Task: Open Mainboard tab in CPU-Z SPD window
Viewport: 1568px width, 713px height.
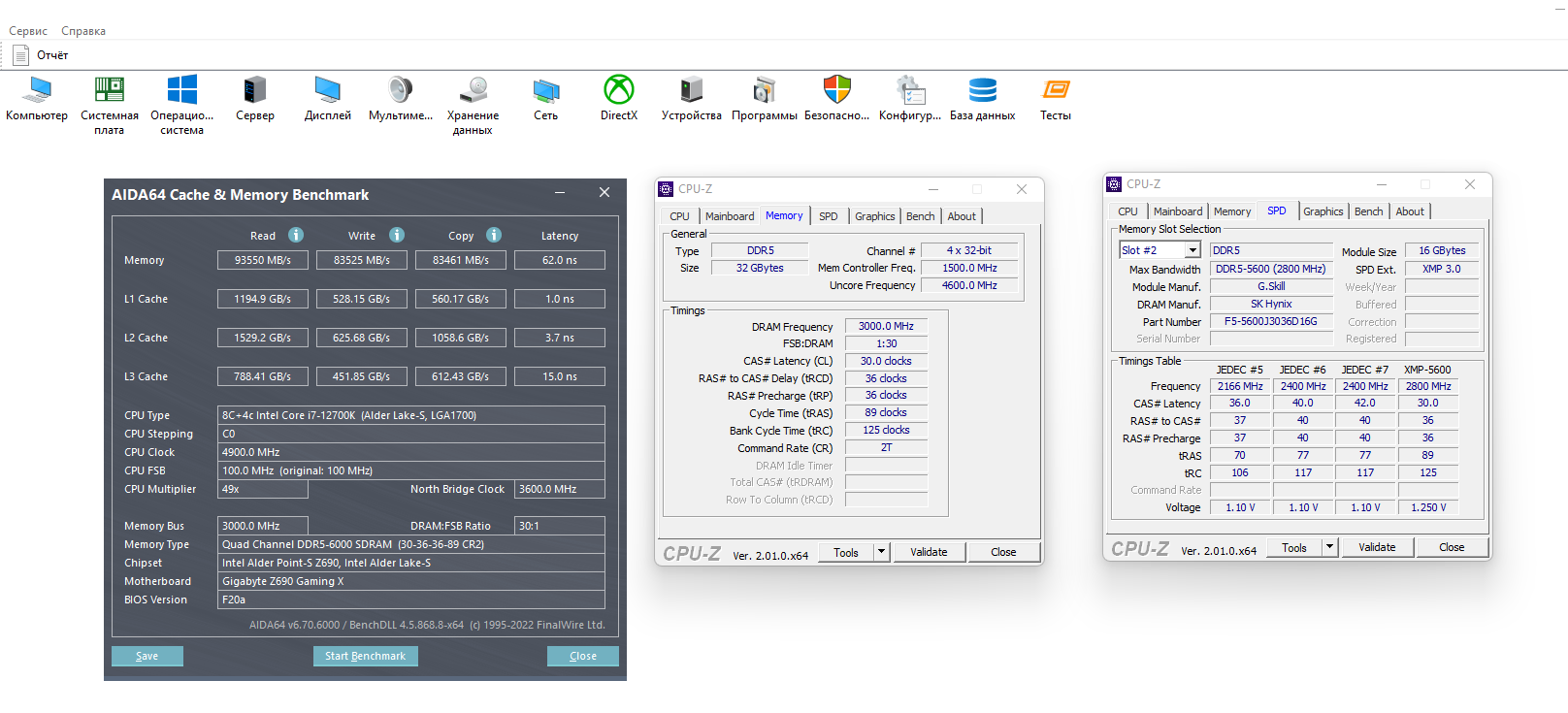Action: (1178, 211)
